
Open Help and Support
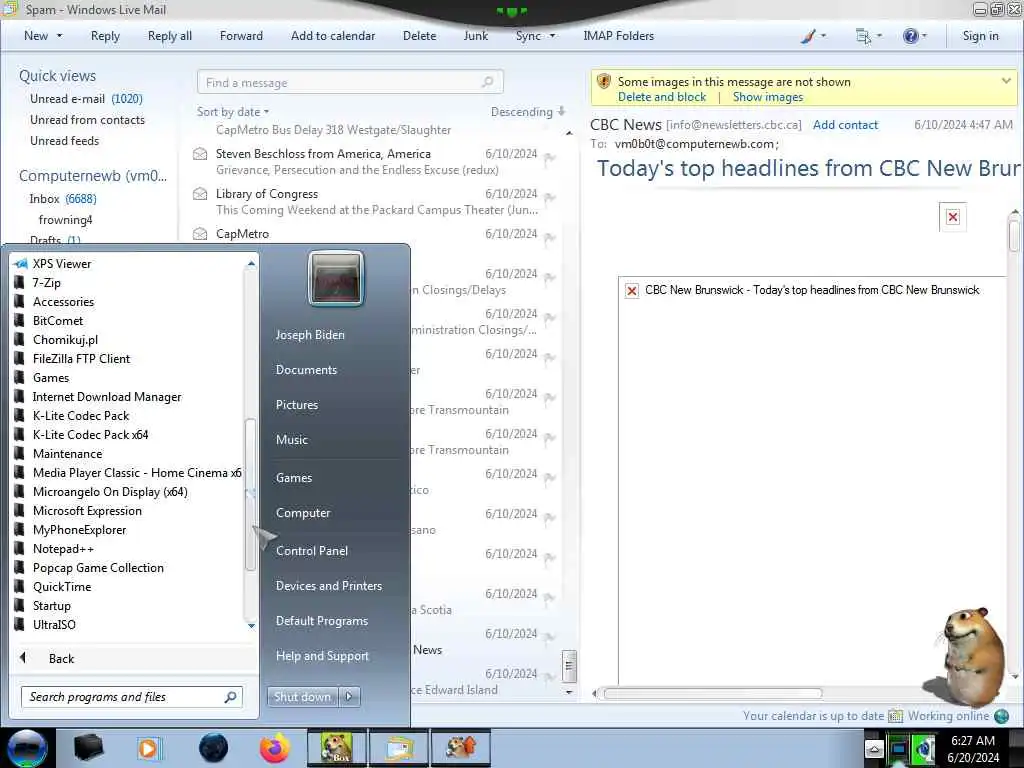tap(322, 656)
